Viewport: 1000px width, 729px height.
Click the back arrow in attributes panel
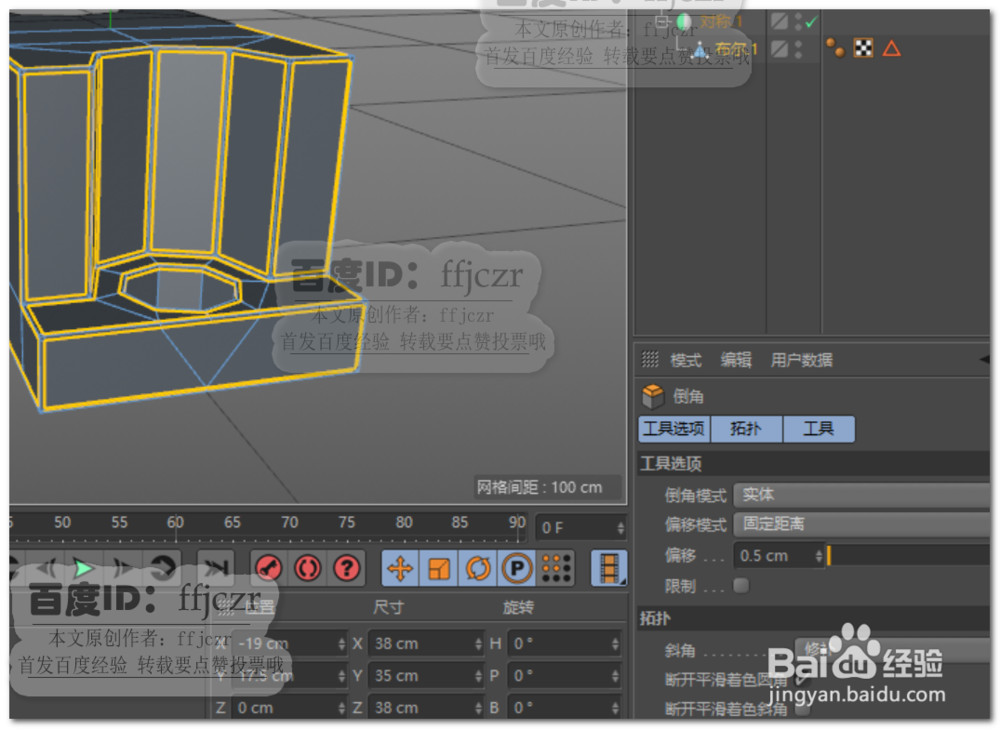[x=985, y=360]
